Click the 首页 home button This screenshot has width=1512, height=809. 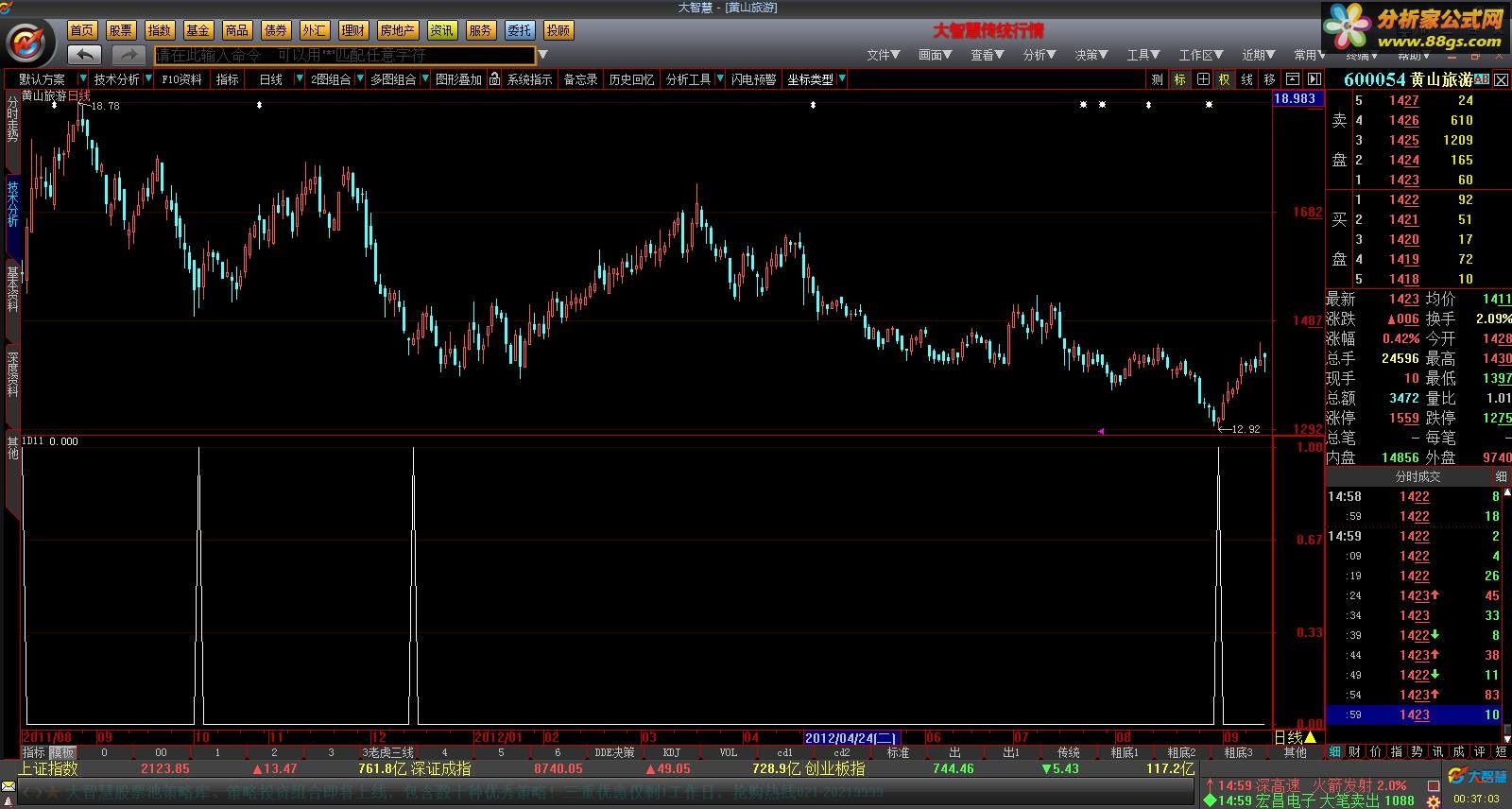click(82, 30)
